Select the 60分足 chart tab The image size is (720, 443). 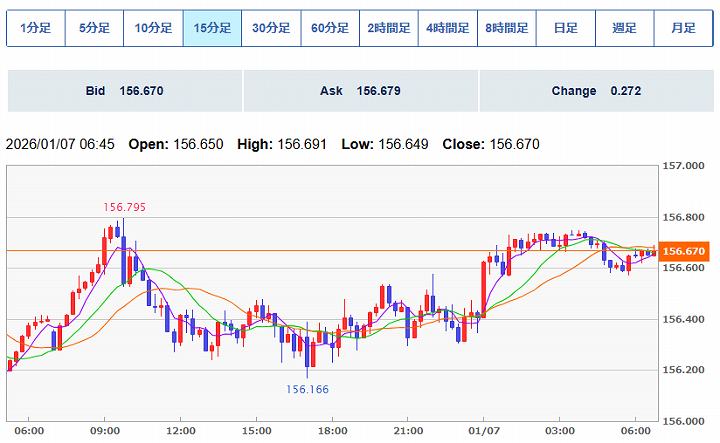(330, 28)
